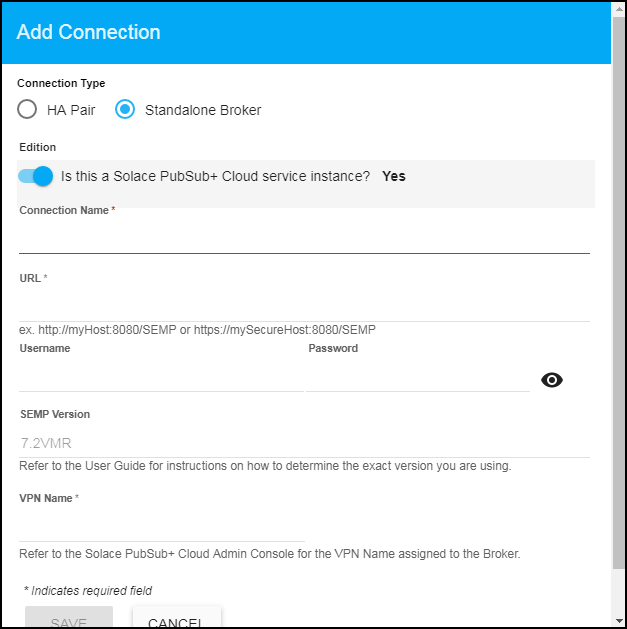Click the Add Connection dialog title

click(88, 32)
